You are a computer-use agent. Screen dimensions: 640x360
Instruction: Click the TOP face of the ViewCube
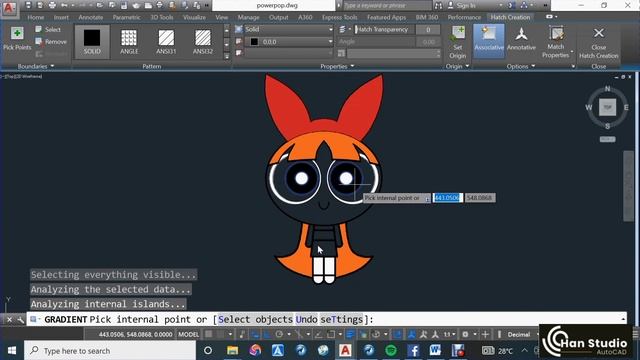[x=607, y=107]
